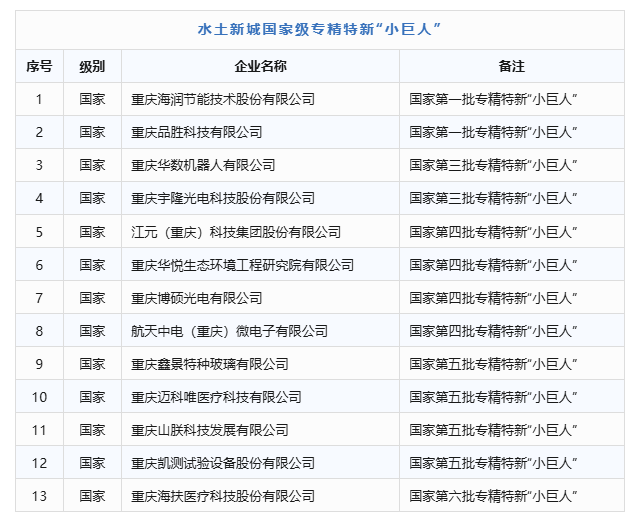This screenshot has height=521, width=639.
Task: Select the 序号 column header
Action: [x=40, y=66]
